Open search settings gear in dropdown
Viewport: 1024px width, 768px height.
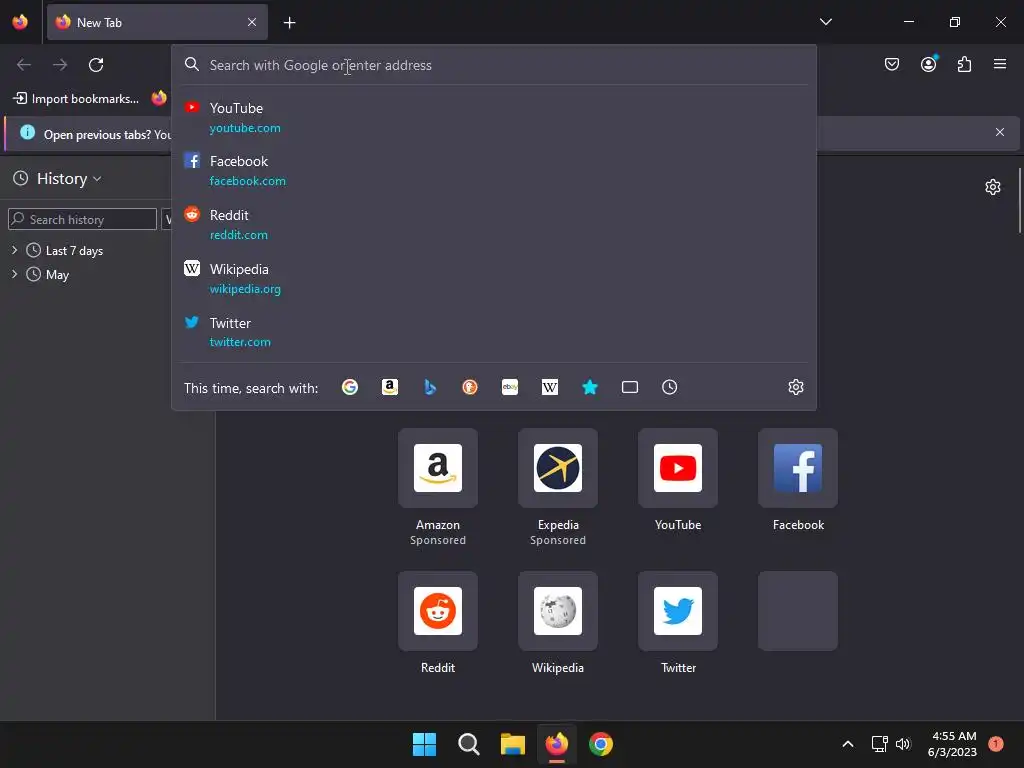pyautogui.click(x=795, y=387)
